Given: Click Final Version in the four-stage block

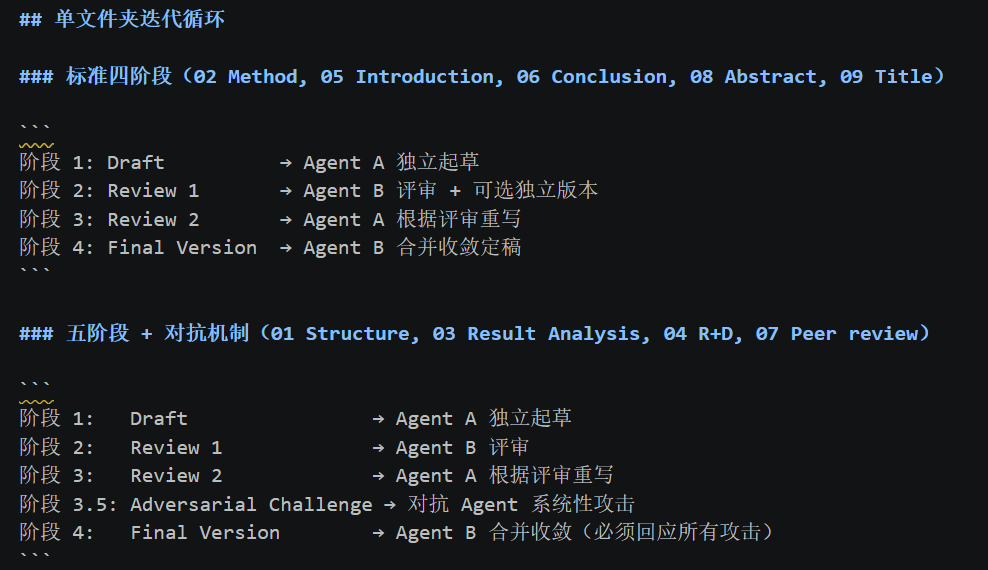Looking at the screenshot, I should [182, 247].
